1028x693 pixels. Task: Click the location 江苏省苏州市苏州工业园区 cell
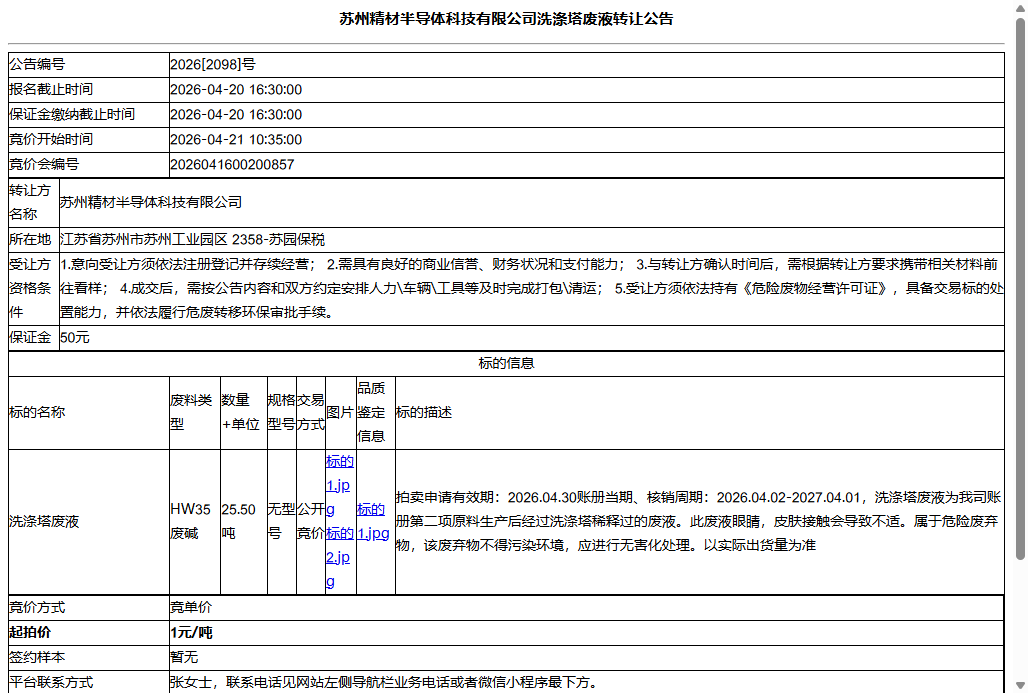pos(532,239)
